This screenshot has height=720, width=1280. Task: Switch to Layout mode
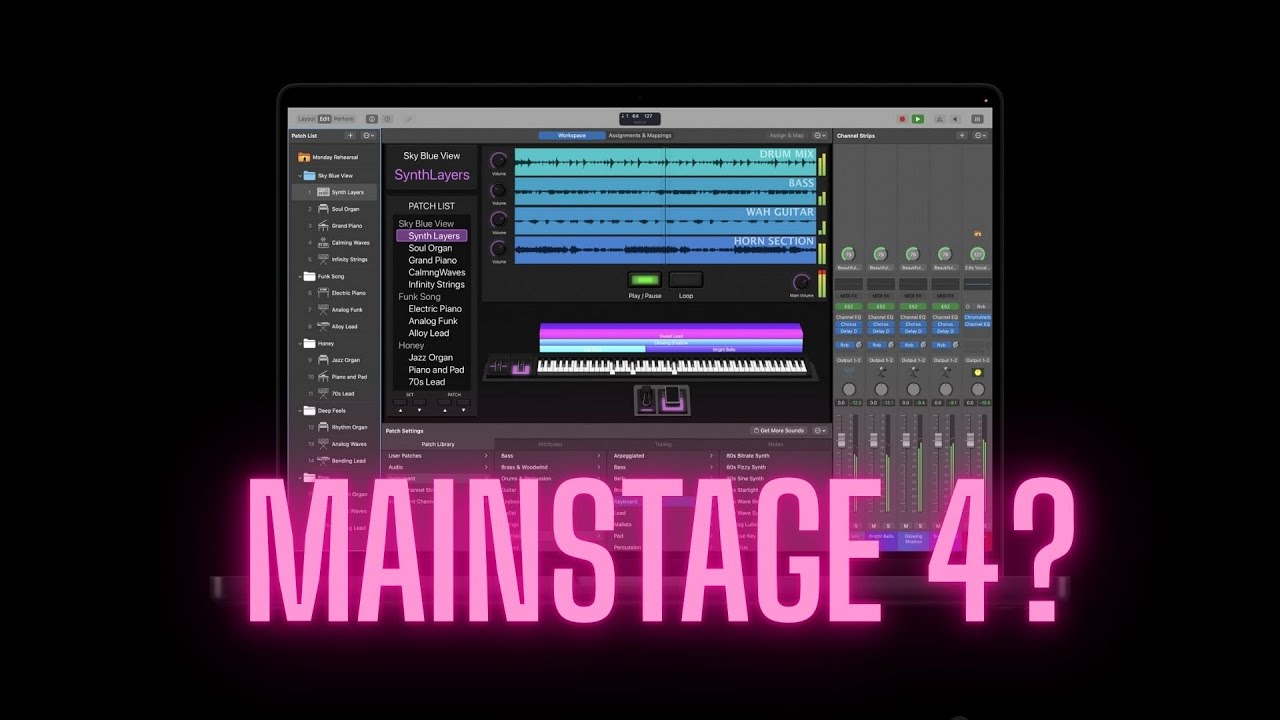point(306,119)
